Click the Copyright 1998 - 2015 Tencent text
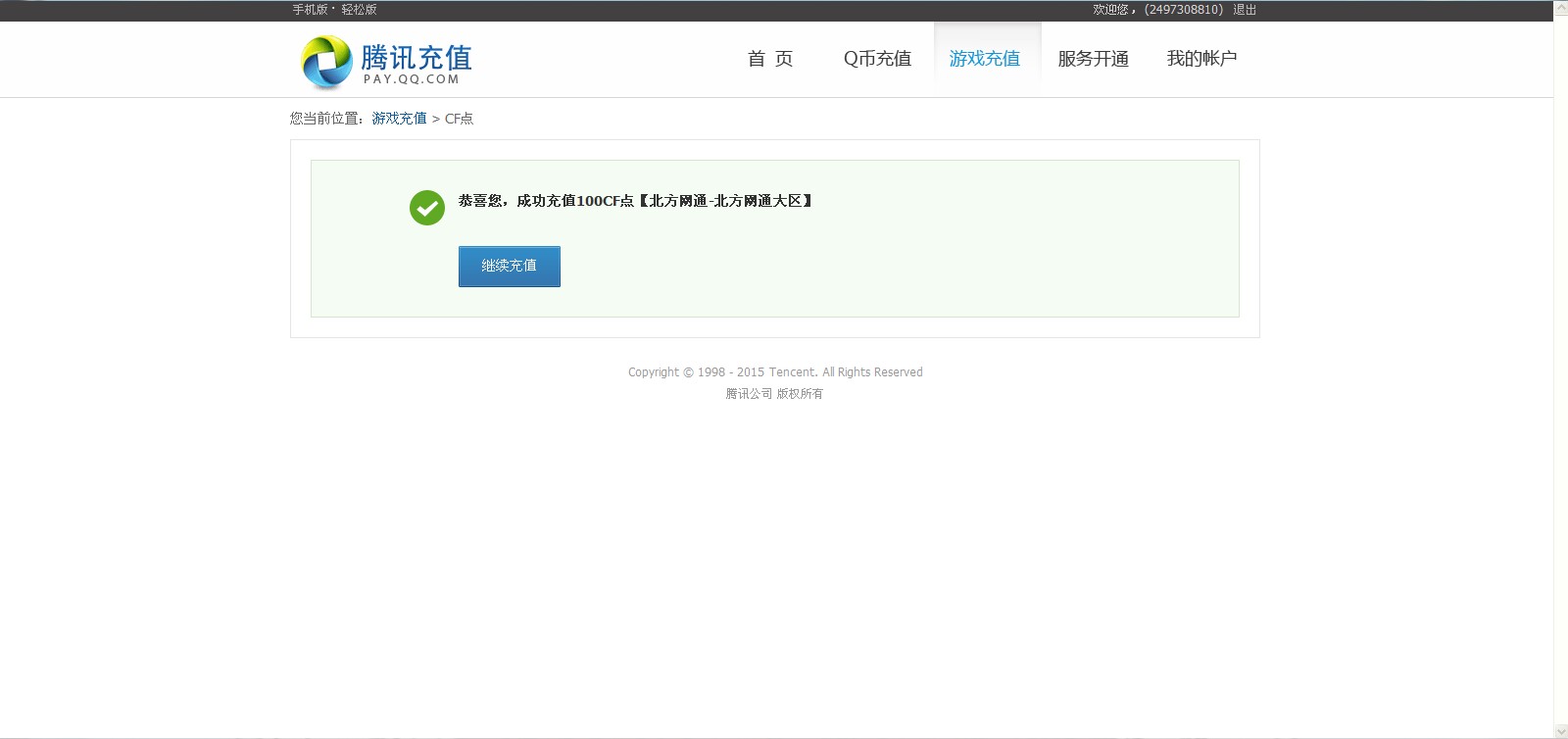 click(775, 372)
